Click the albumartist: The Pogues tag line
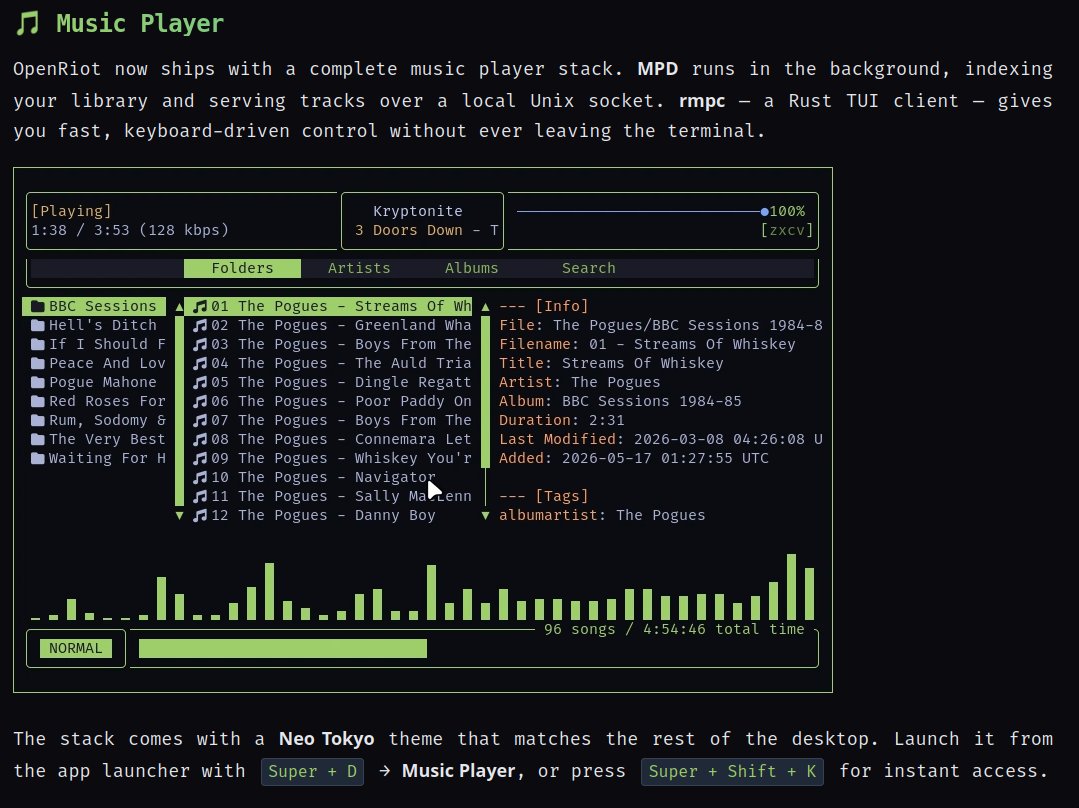This screenshot has height=808, width=1079. 602,515
